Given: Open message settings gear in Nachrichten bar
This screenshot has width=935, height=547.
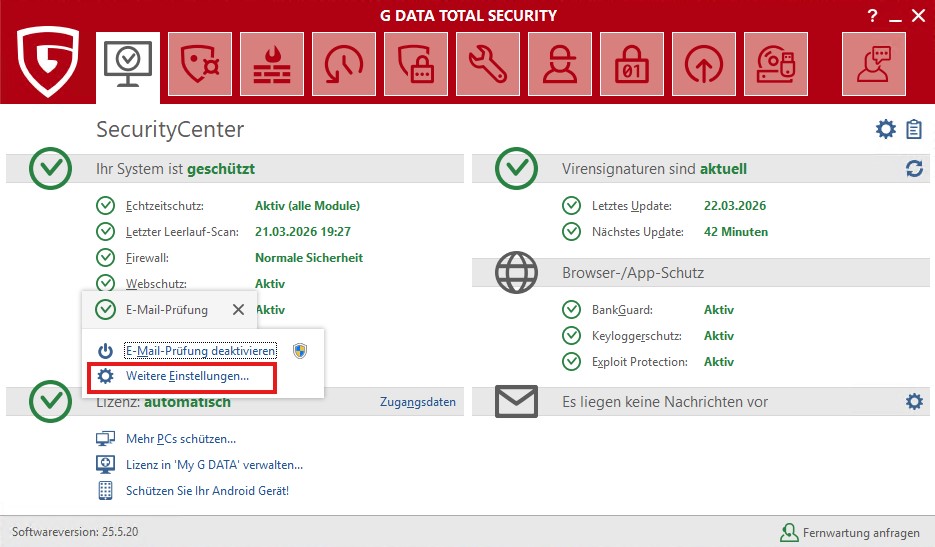Looking at the screenshot, I should pos(914,401).
